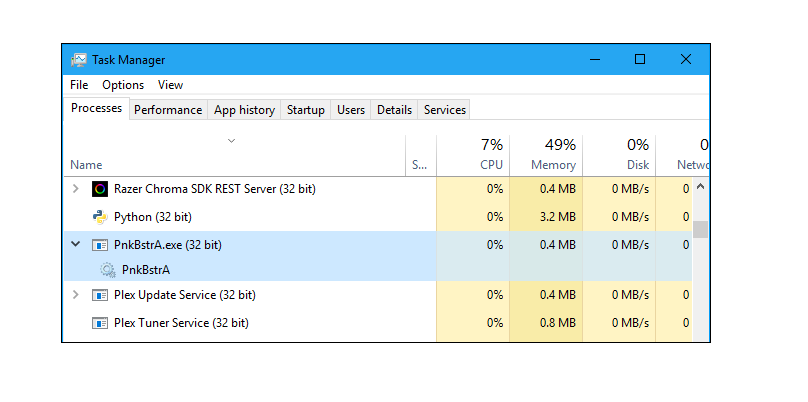Open the File menu
This screenshot has height=402, width=808.
(79, 85)
